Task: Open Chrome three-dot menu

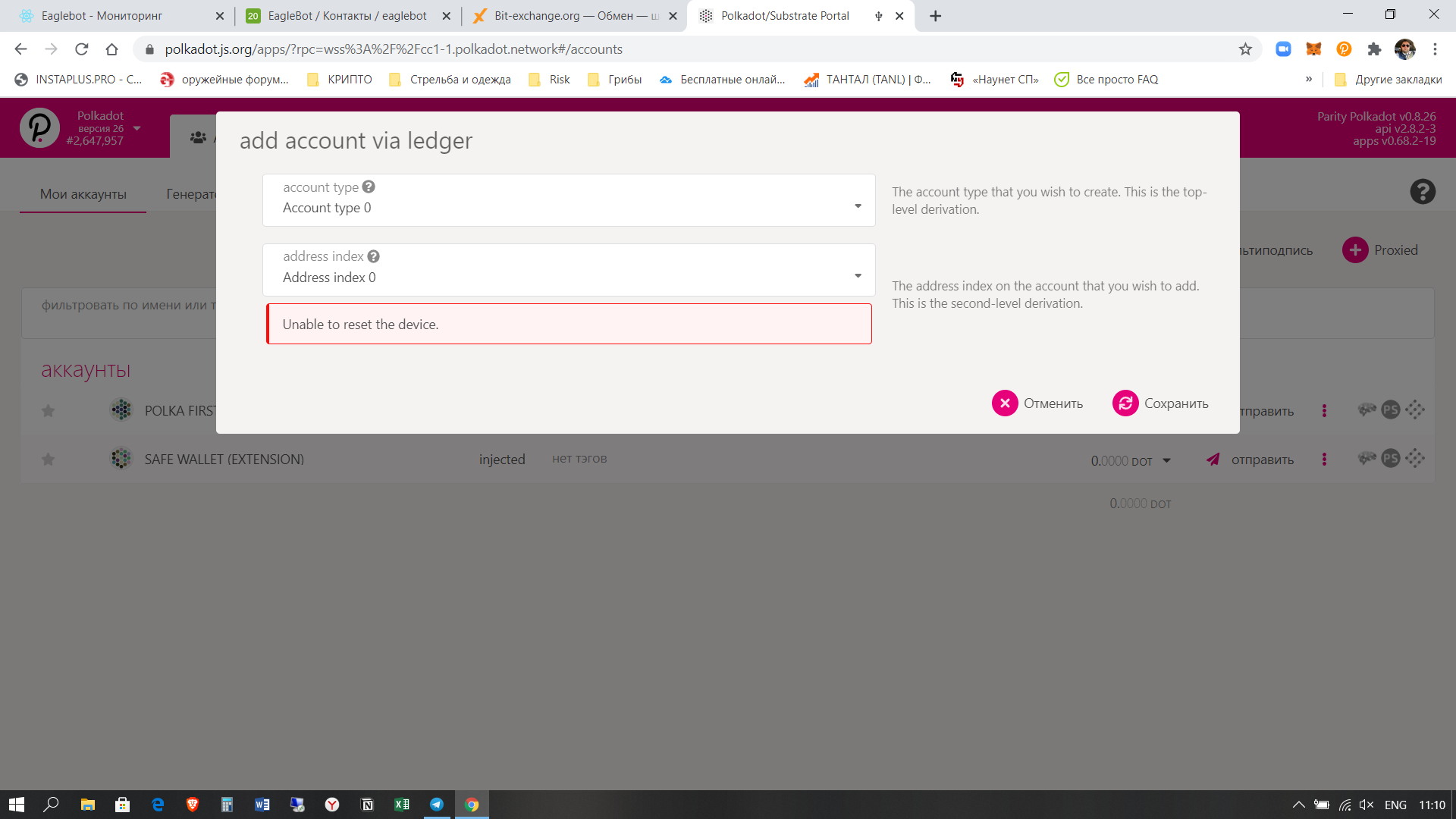Action: 1435,49
